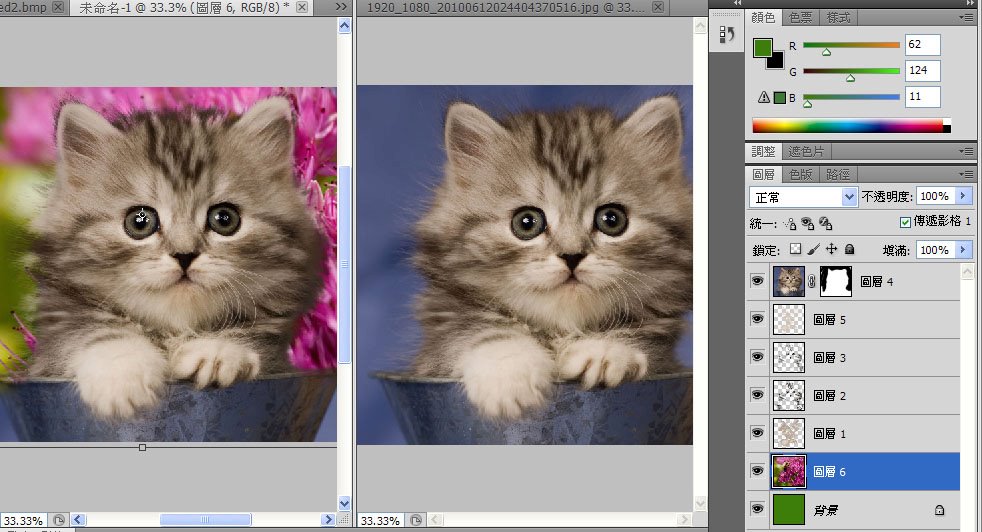The width and height of the screenshot is (982, 532).
Task: Click the foreground green color swatch
Action: pyautogui.click(x=763, y=47)
